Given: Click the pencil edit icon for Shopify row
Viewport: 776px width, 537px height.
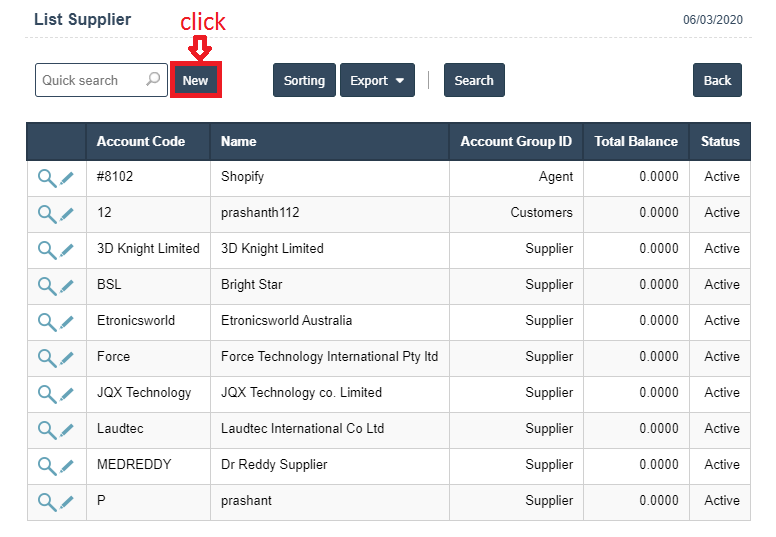Looking at the screenshot, I should pyautogui.click(x=67, y=178).
